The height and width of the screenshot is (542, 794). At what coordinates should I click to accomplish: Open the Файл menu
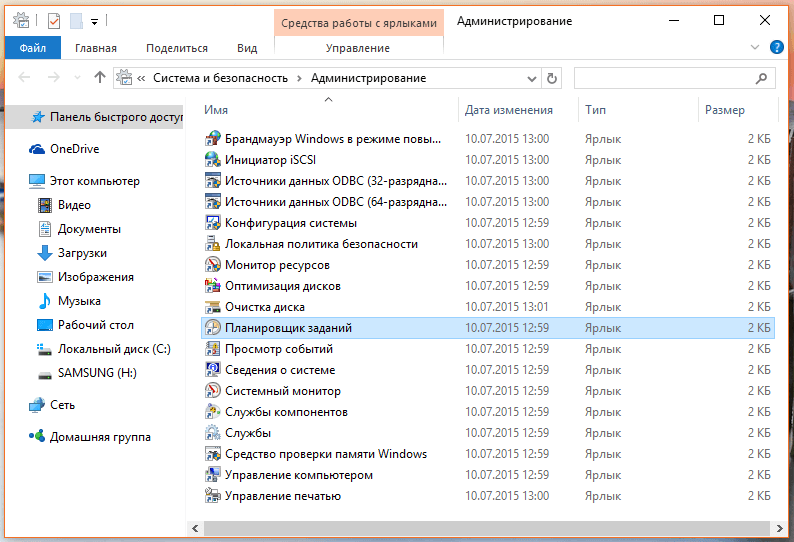(32, 48)
